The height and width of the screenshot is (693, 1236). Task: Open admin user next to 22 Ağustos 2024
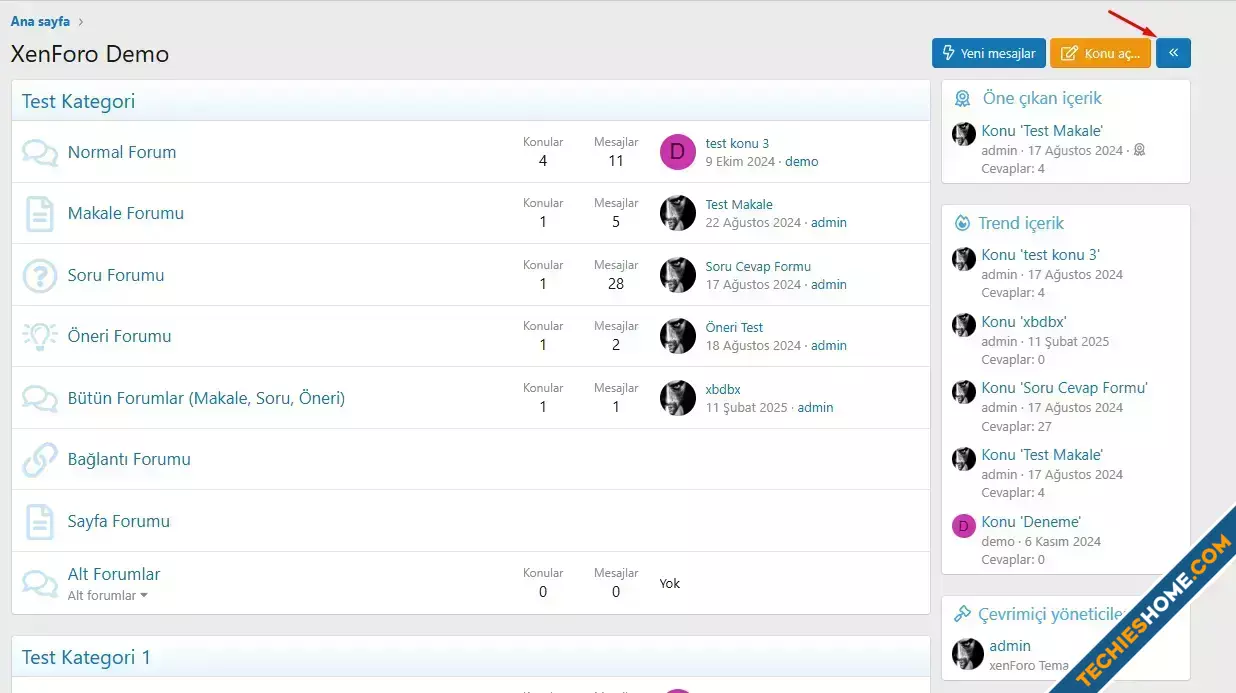(829, 222)
